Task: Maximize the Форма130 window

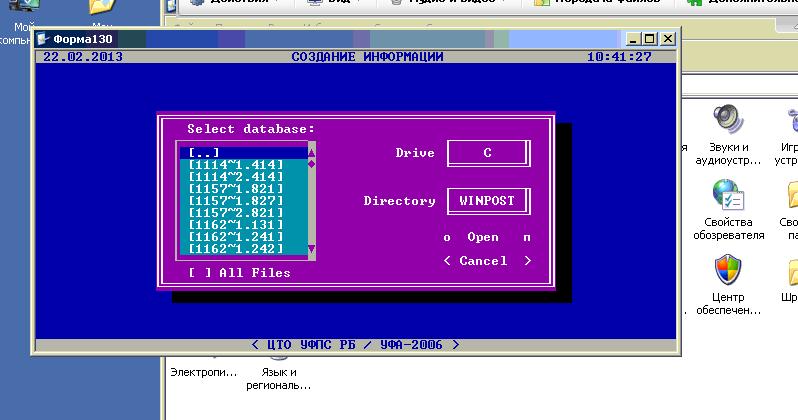Action: tap(649, 39)
